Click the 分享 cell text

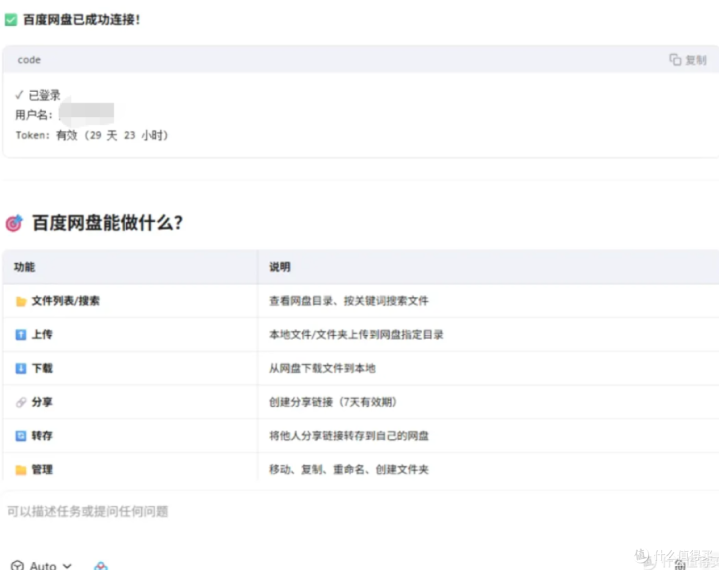(42, 402)
